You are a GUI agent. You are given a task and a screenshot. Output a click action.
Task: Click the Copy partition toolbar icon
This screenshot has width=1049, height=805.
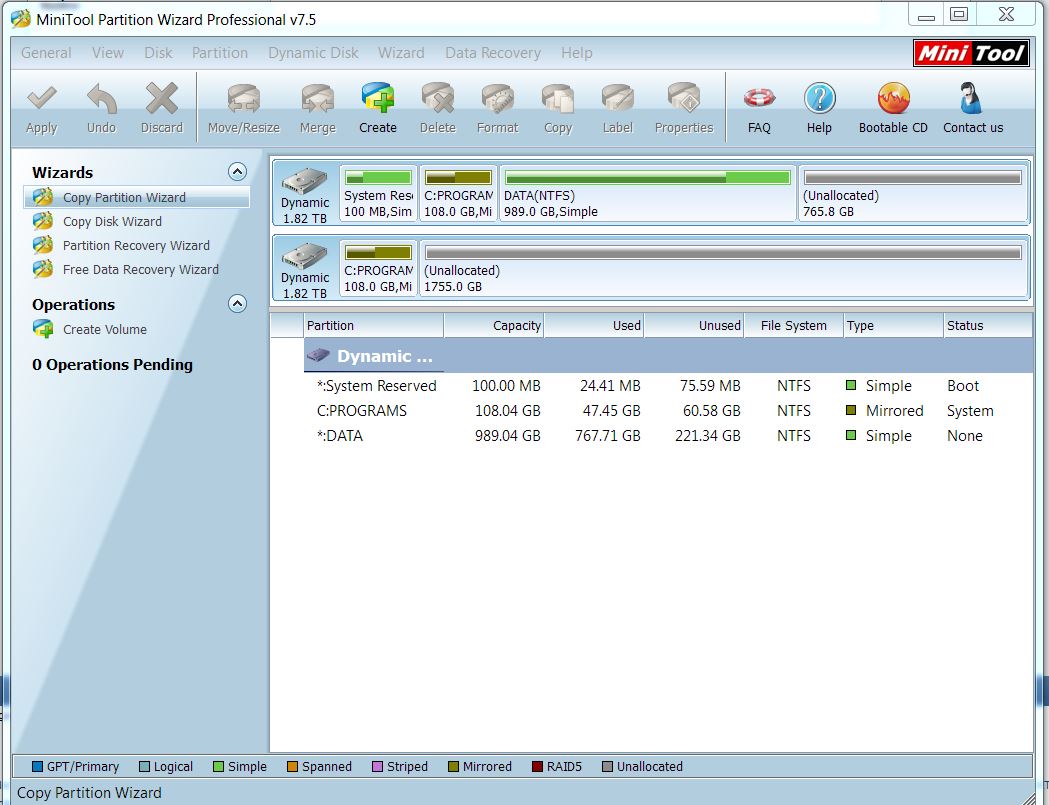(557, 100)
